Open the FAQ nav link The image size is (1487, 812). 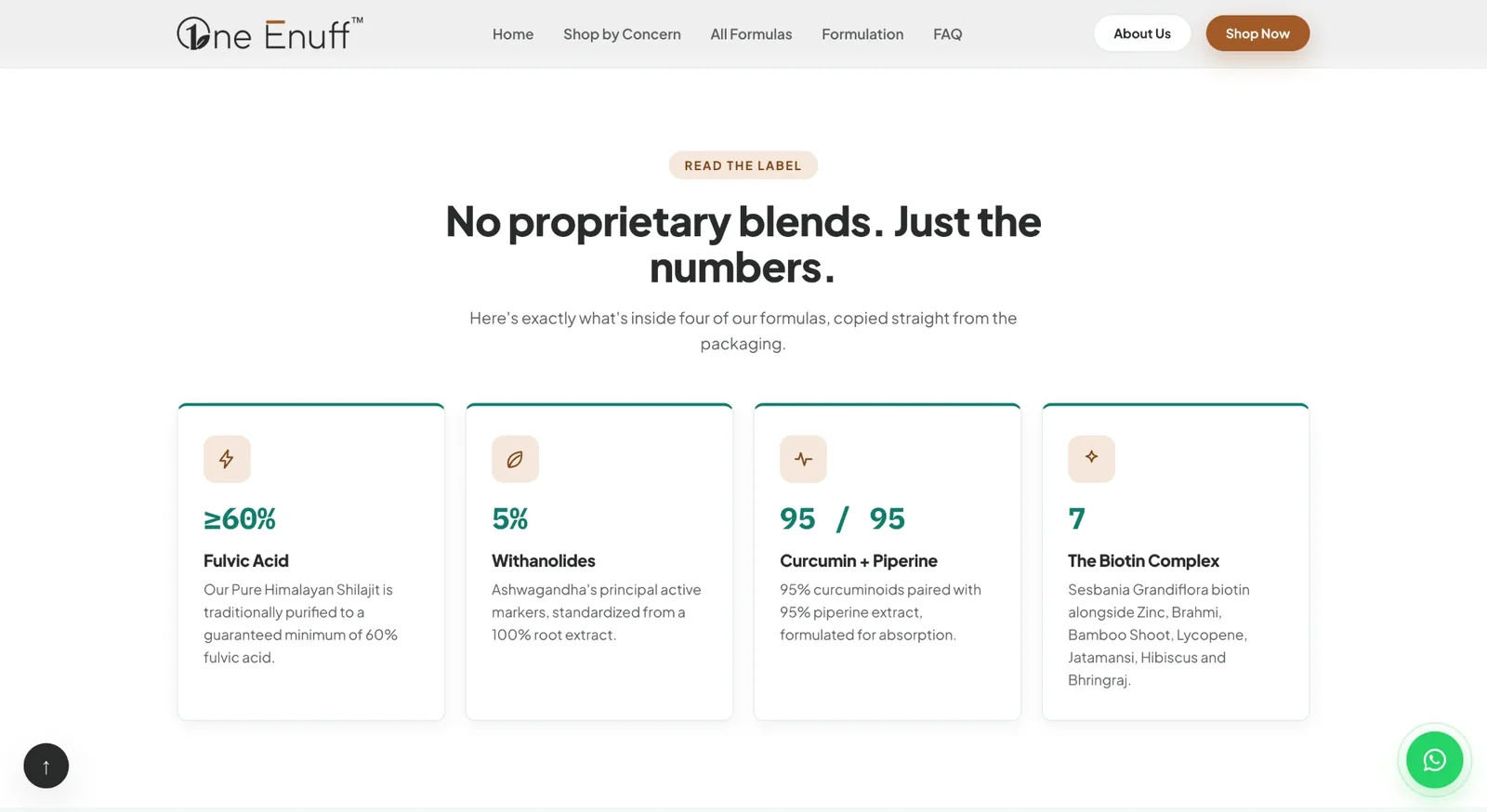[948, 34]
